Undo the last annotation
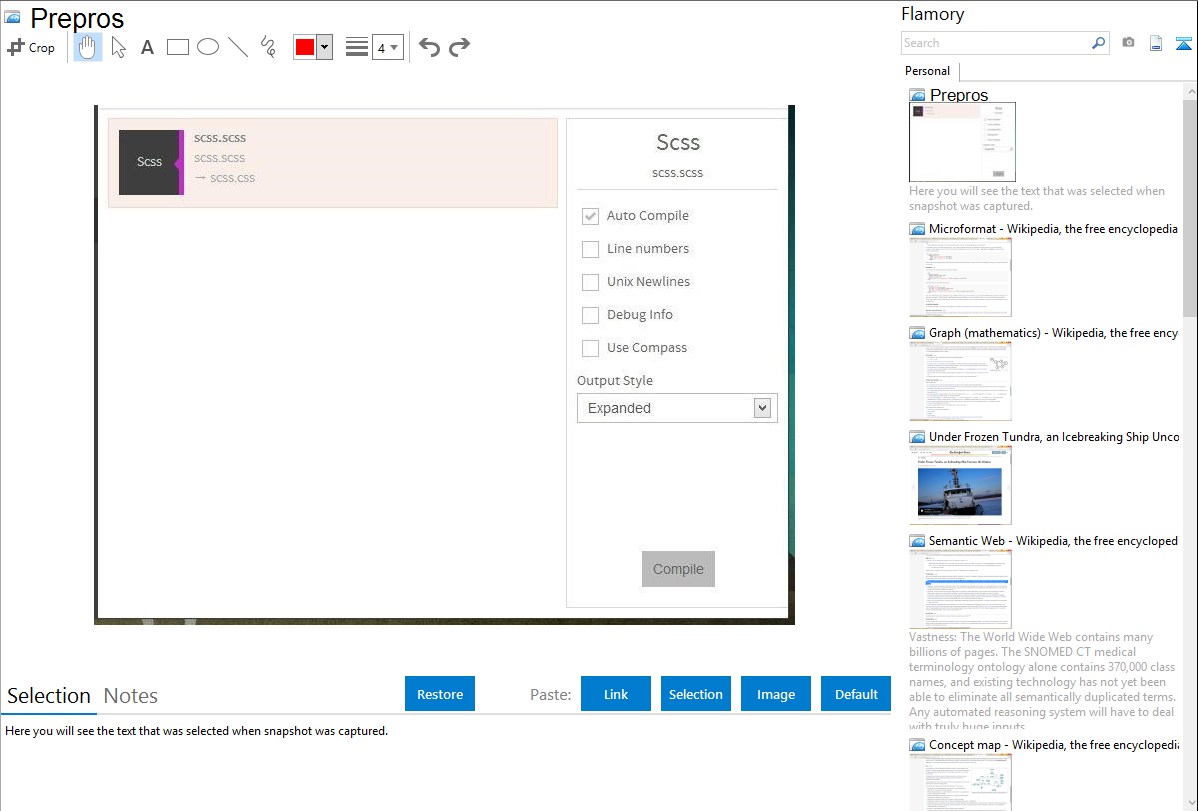1198x811 pixels. click(429, 47)
